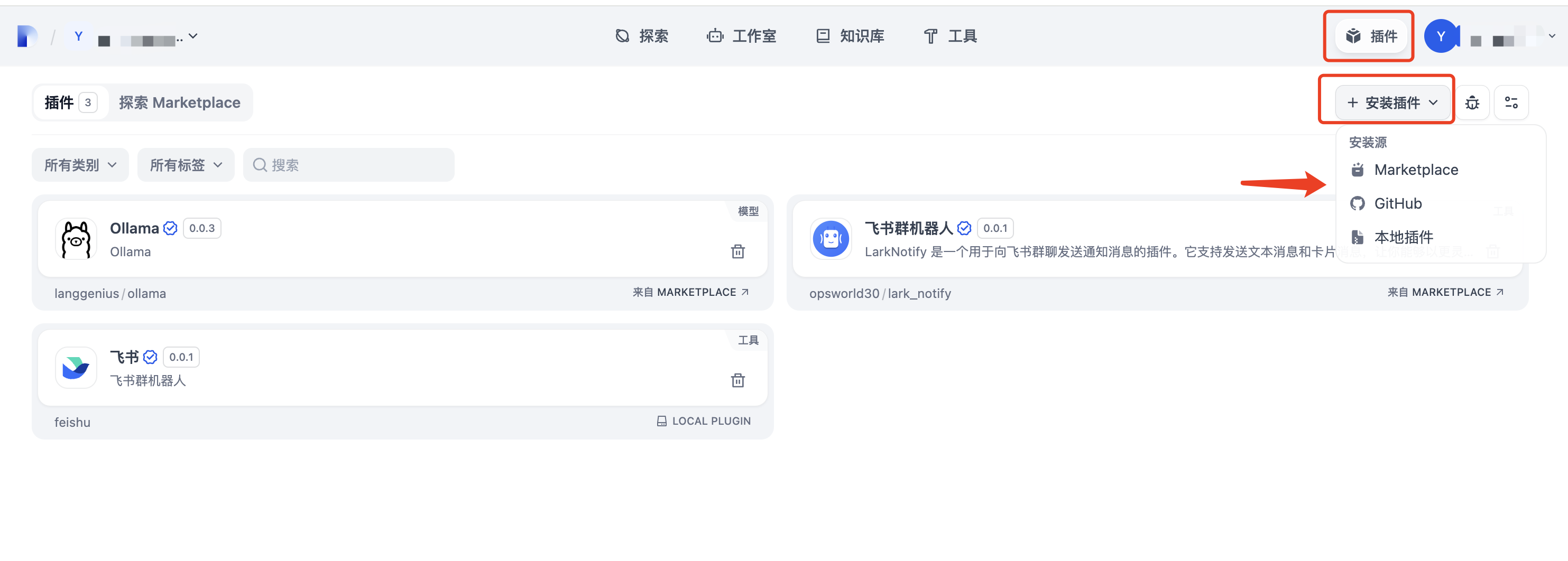The image size is (1568, 561).
Task: Click the 插件 button in header
Action: (x=1371, y=36)
